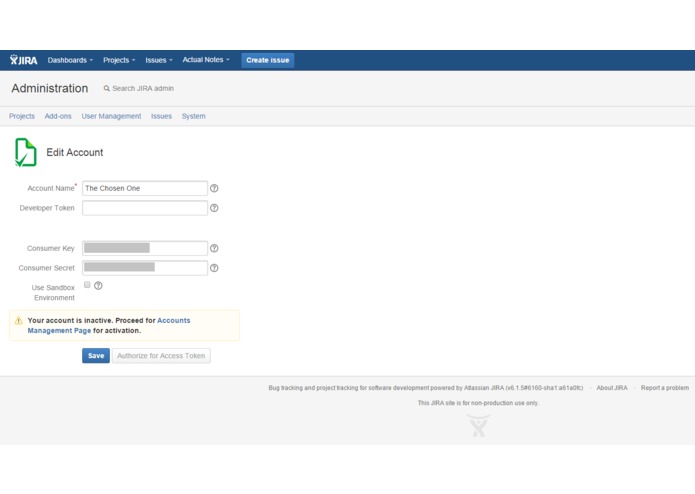The image size is (695, 494).
Task: Expand the Actual Notes dropdown menu
Action: 206,60
